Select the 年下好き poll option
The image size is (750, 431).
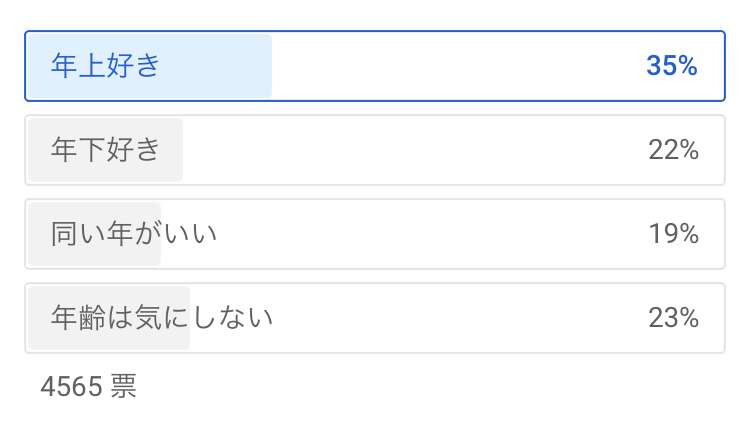click(x=375, y=150)
